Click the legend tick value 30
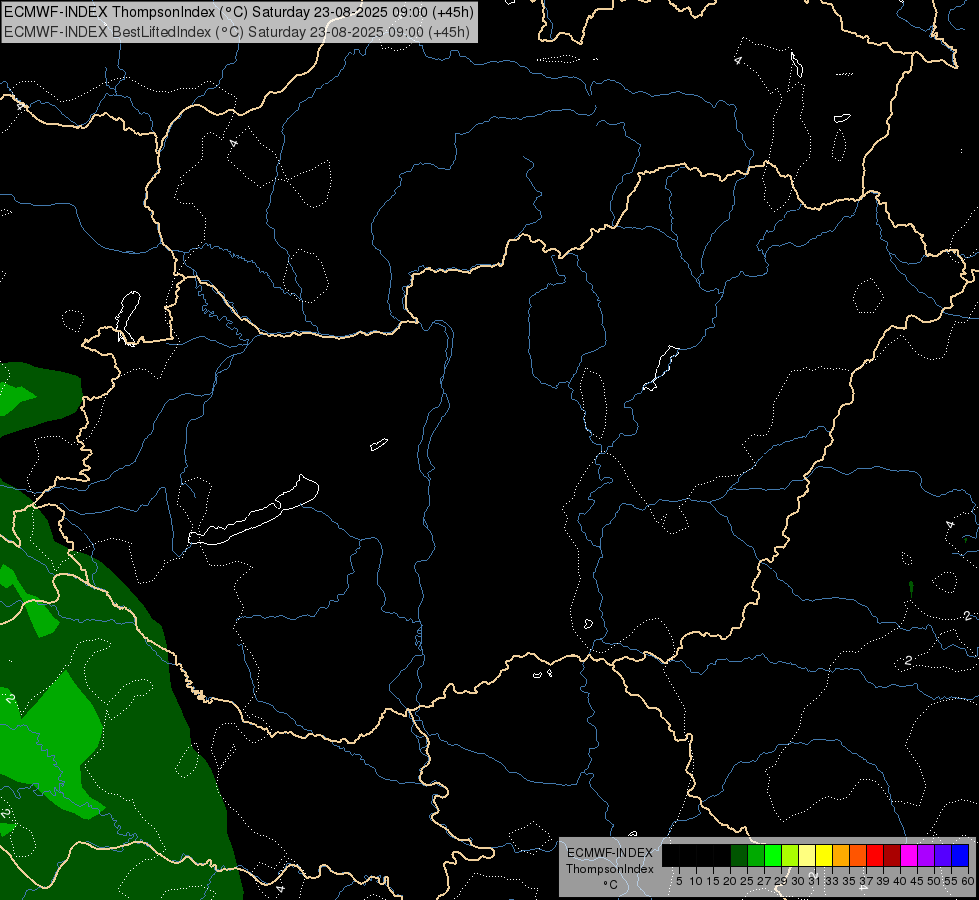This screenshot has width=979, height=900. tap(798, 881)
